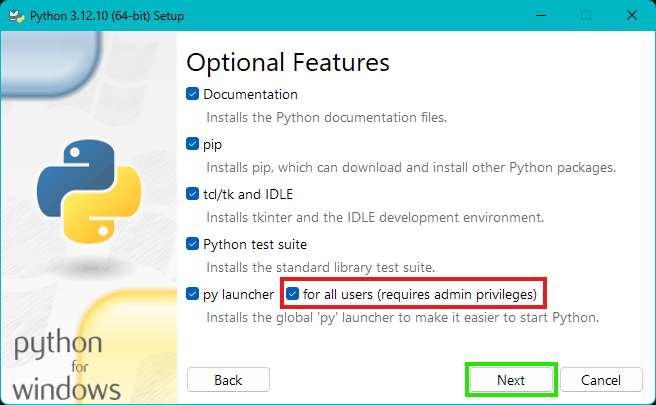The width and height of the screenshot is (656, 405).
Task: Uncheck the Documentation checkbox
Action: pos(192,94)
